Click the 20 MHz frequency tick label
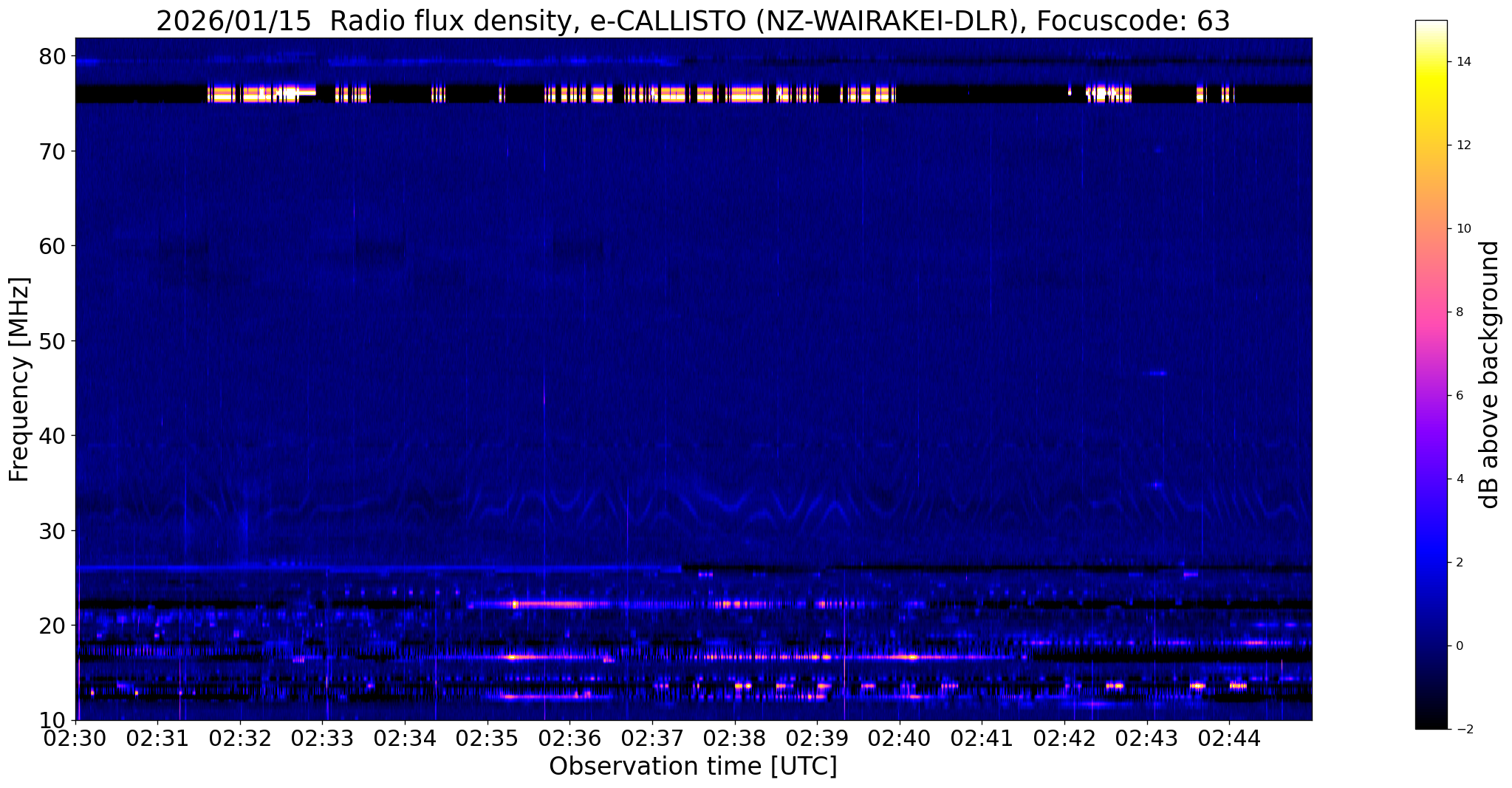This screenshot has width=1512, height=788. point(54,626)
